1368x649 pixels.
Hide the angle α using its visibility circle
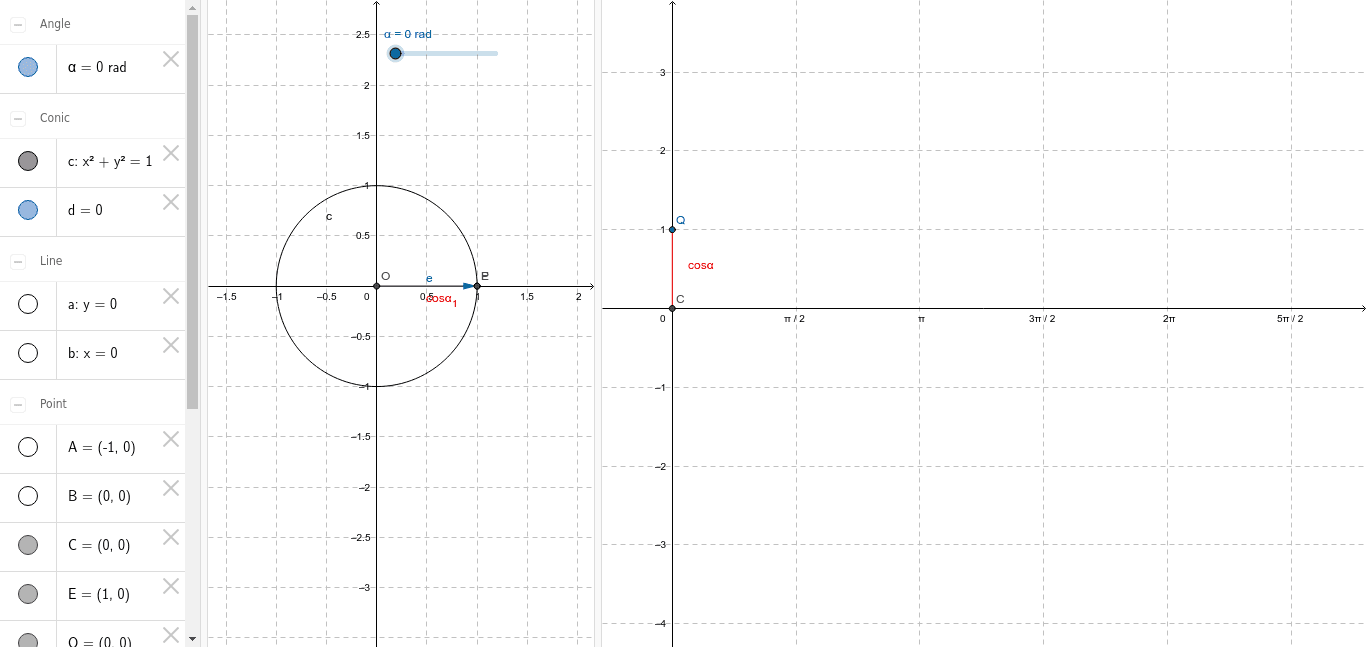pos(28,66)
